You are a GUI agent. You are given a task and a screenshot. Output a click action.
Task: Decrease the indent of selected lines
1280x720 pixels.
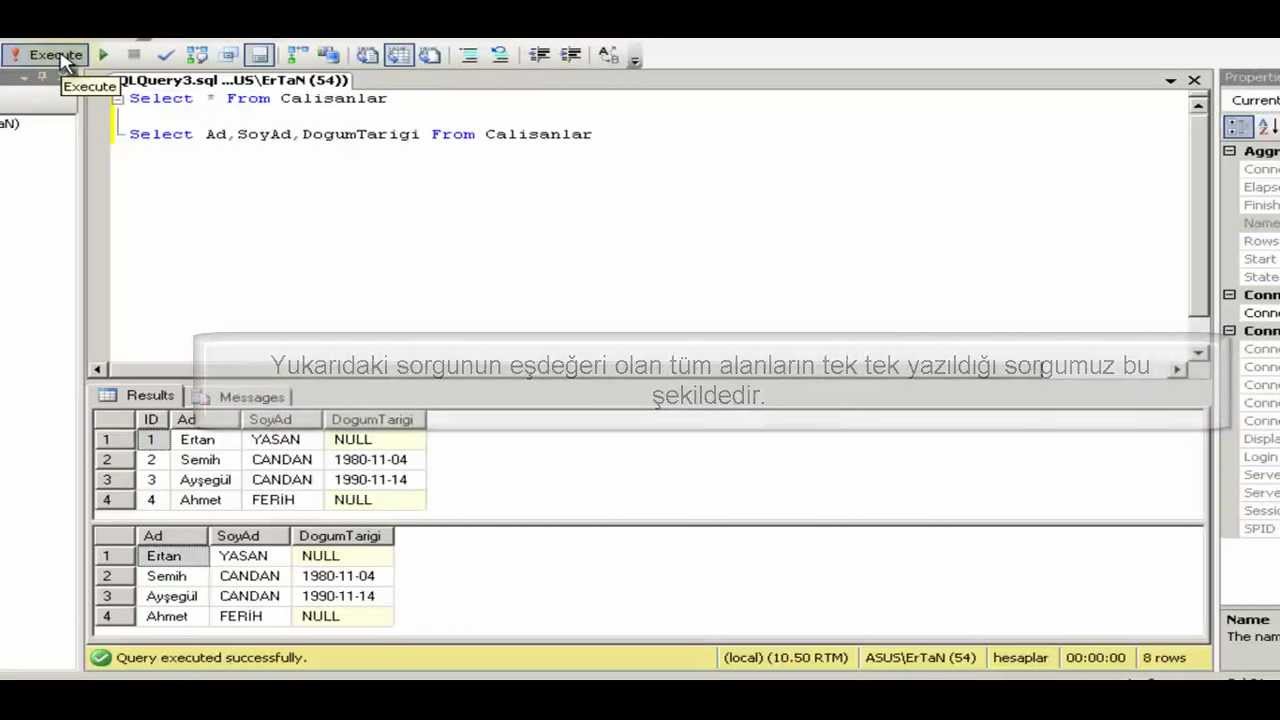(539, 55)
